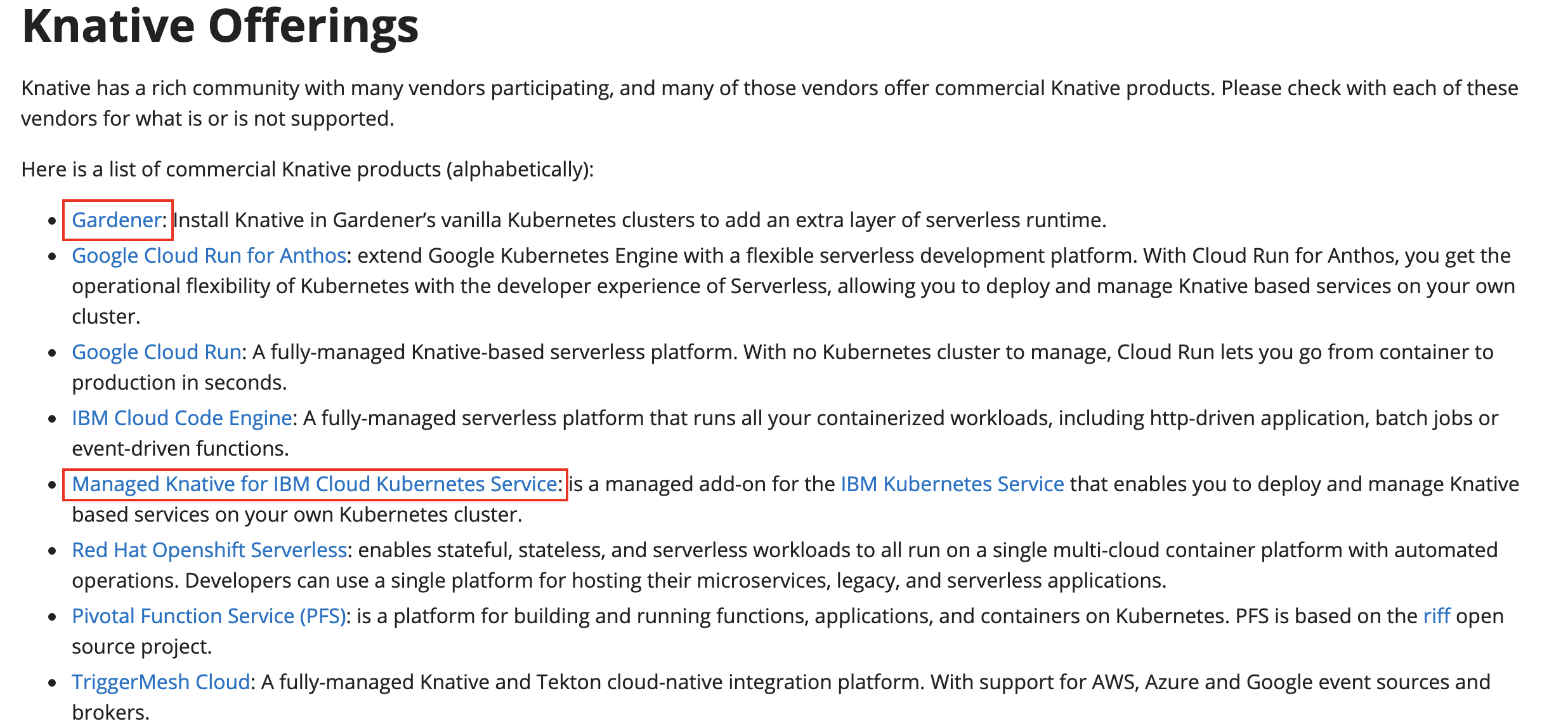Click the Gardener description about vanilla Kubernetes clusters

tap(639, 220)
